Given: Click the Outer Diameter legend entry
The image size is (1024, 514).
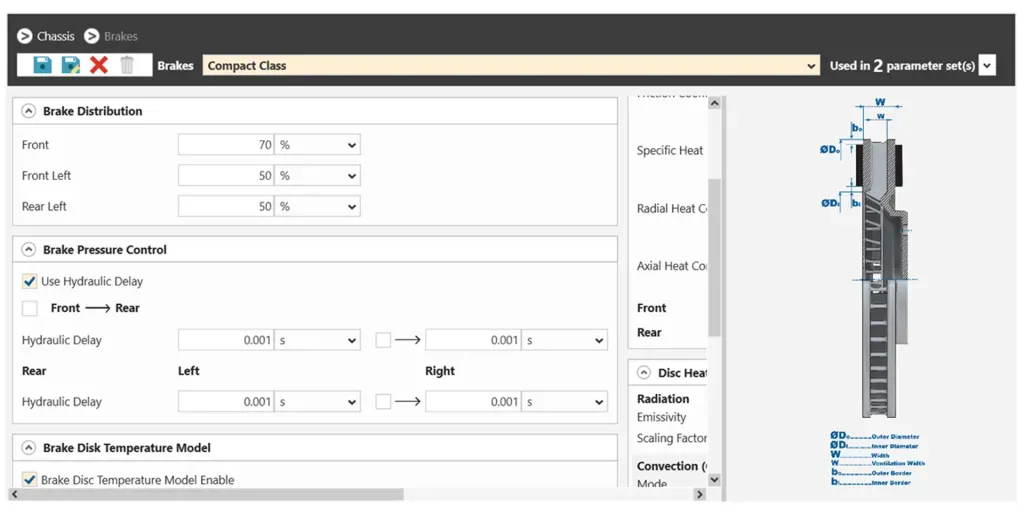Looking at the screenshot, I should pos(875,436).
